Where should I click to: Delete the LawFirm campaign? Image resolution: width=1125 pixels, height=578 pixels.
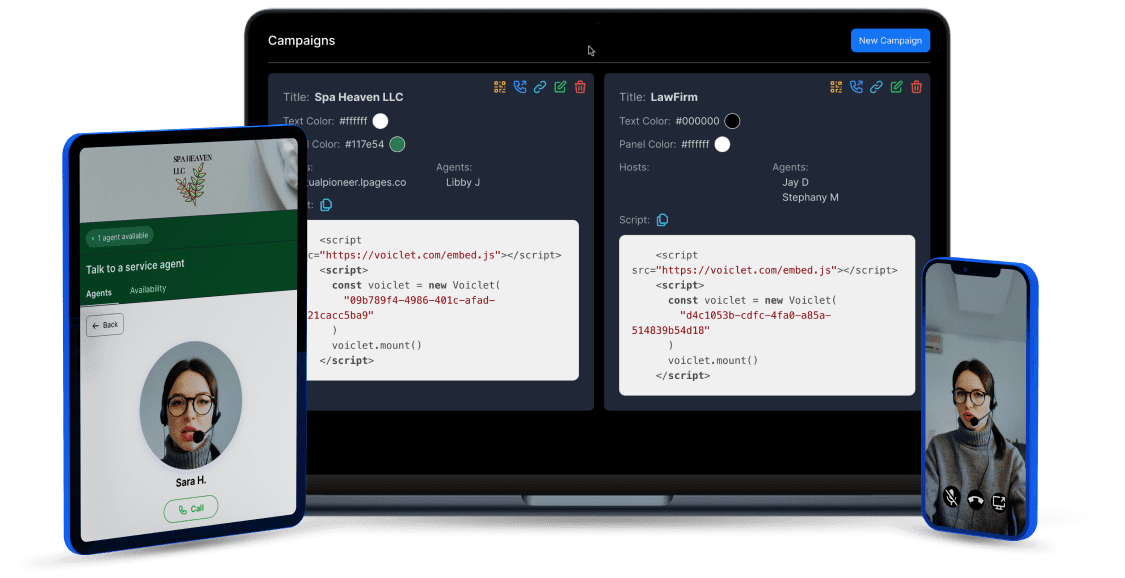coord(916,87)
